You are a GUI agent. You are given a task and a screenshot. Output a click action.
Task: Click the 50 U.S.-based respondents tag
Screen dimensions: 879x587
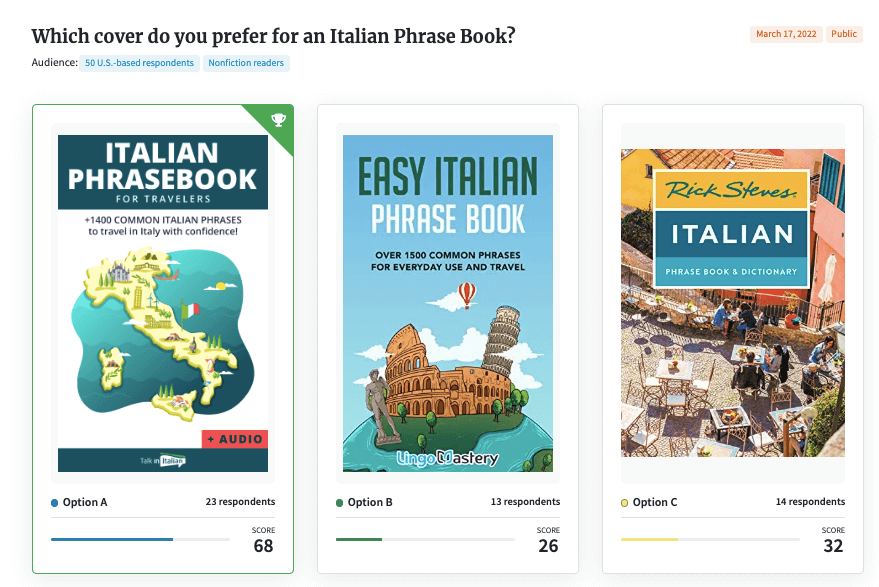coord(141,63)
